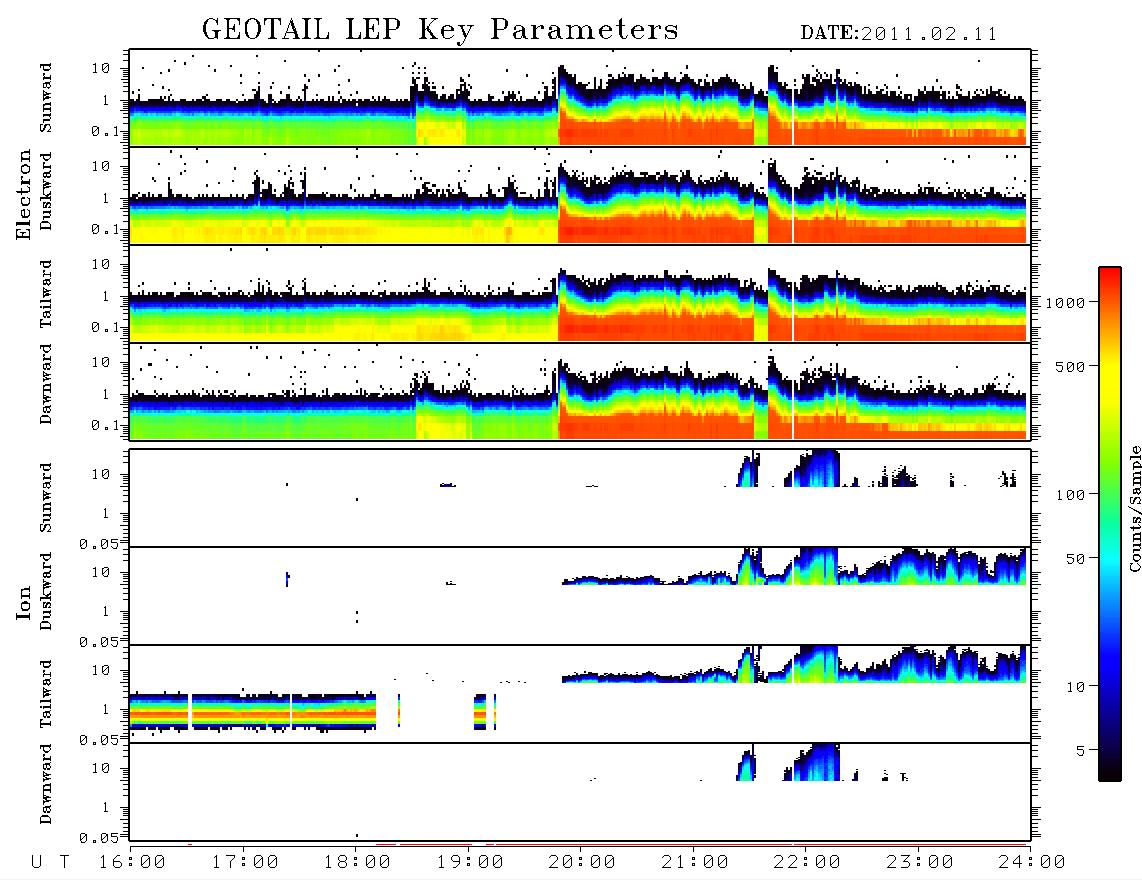Click the DATE:2011.02.11 label
This screenshot has width=1142, height=880.
point(899,34)
